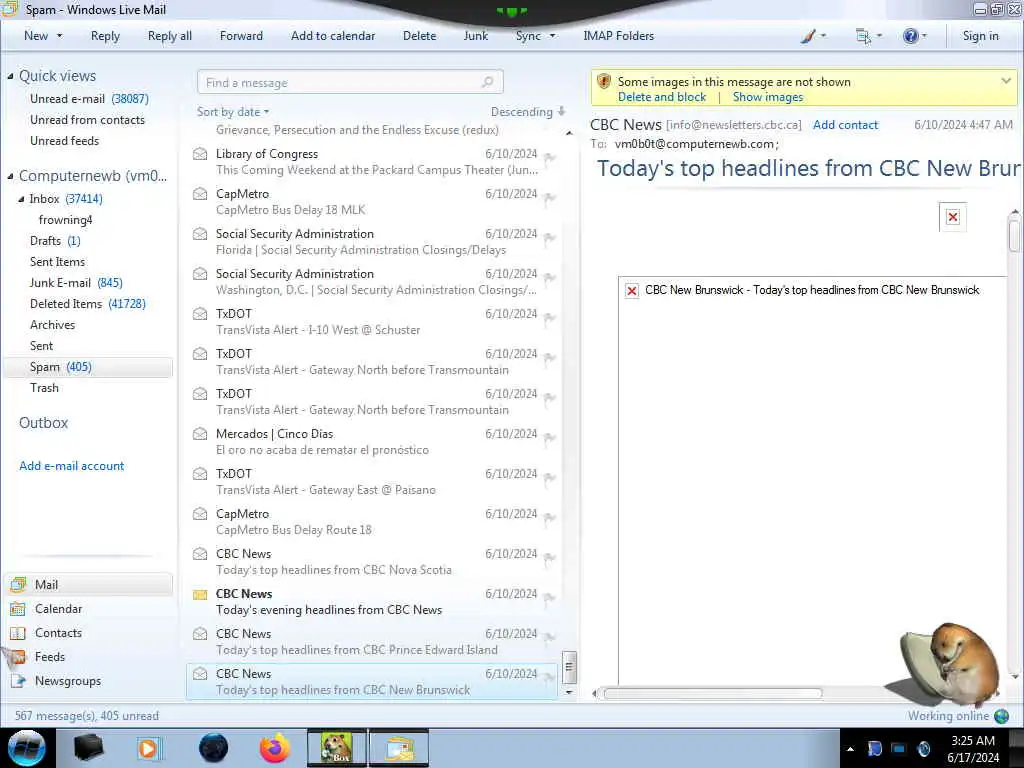
Task: Open the blue Help icon
Action: (x=910, y=36)
